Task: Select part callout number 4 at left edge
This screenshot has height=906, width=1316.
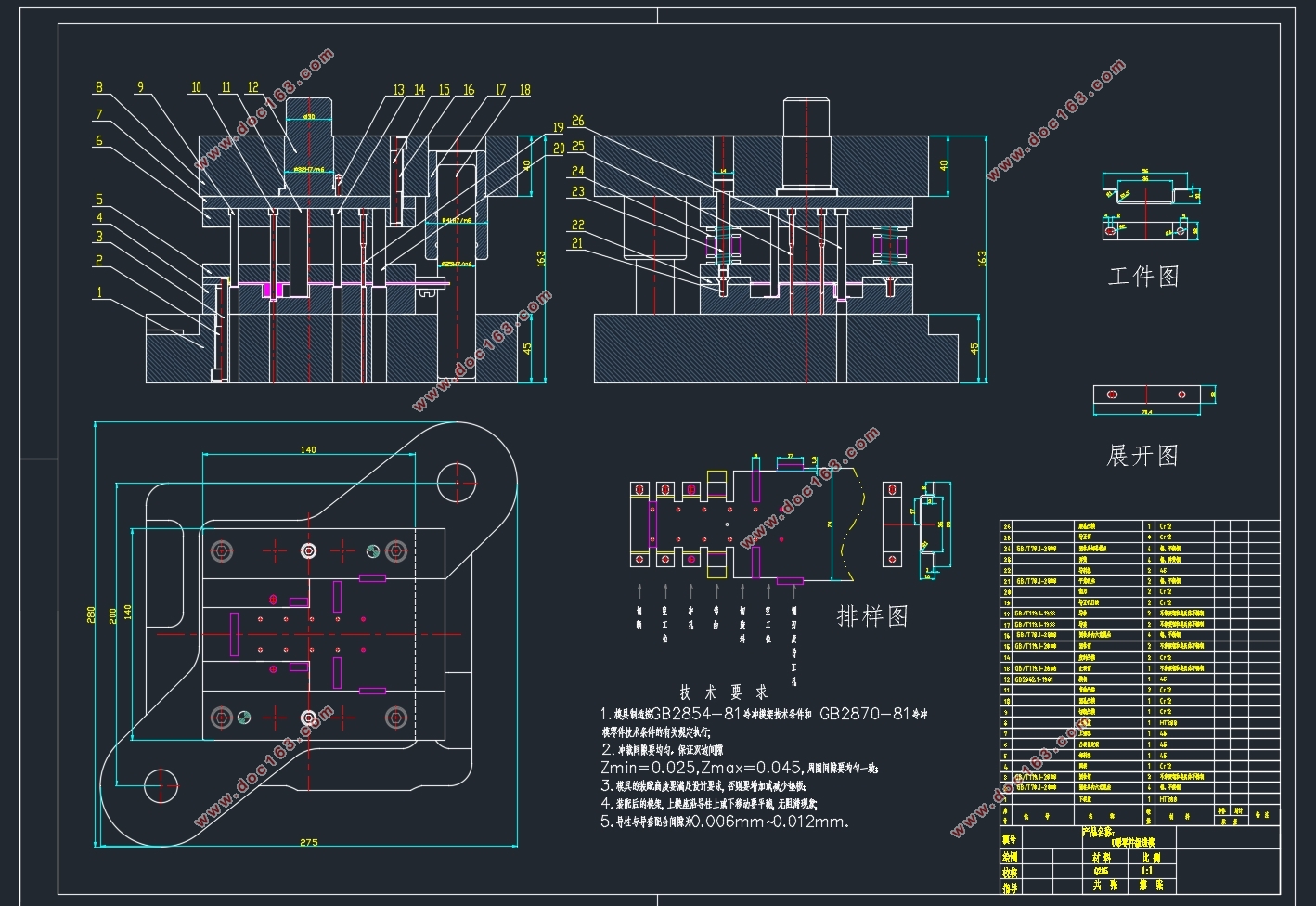Action: pyautogui.click(x=98, y=218)
